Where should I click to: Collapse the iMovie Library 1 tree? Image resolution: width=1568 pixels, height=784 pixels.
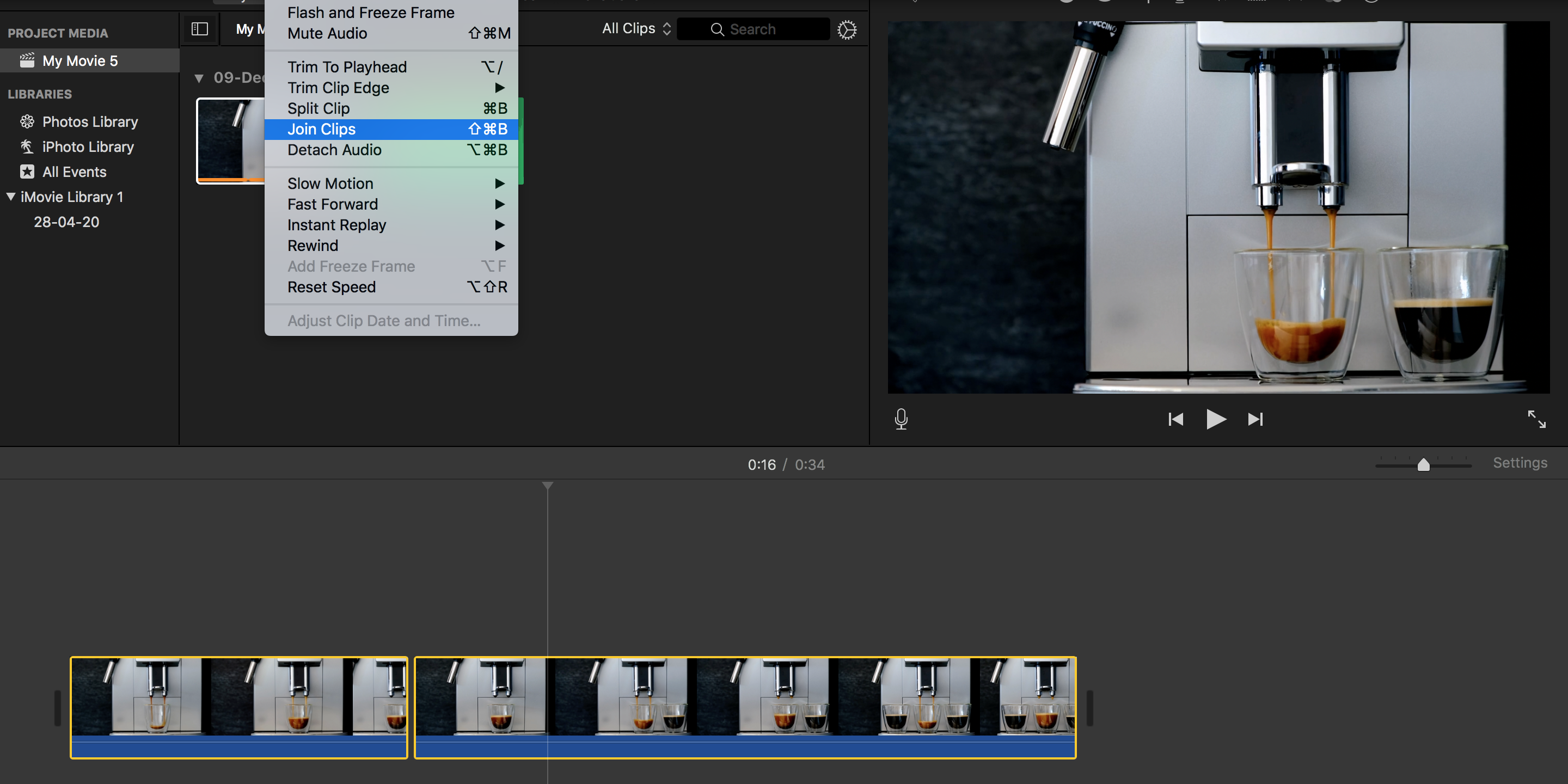tap(10, 196)
